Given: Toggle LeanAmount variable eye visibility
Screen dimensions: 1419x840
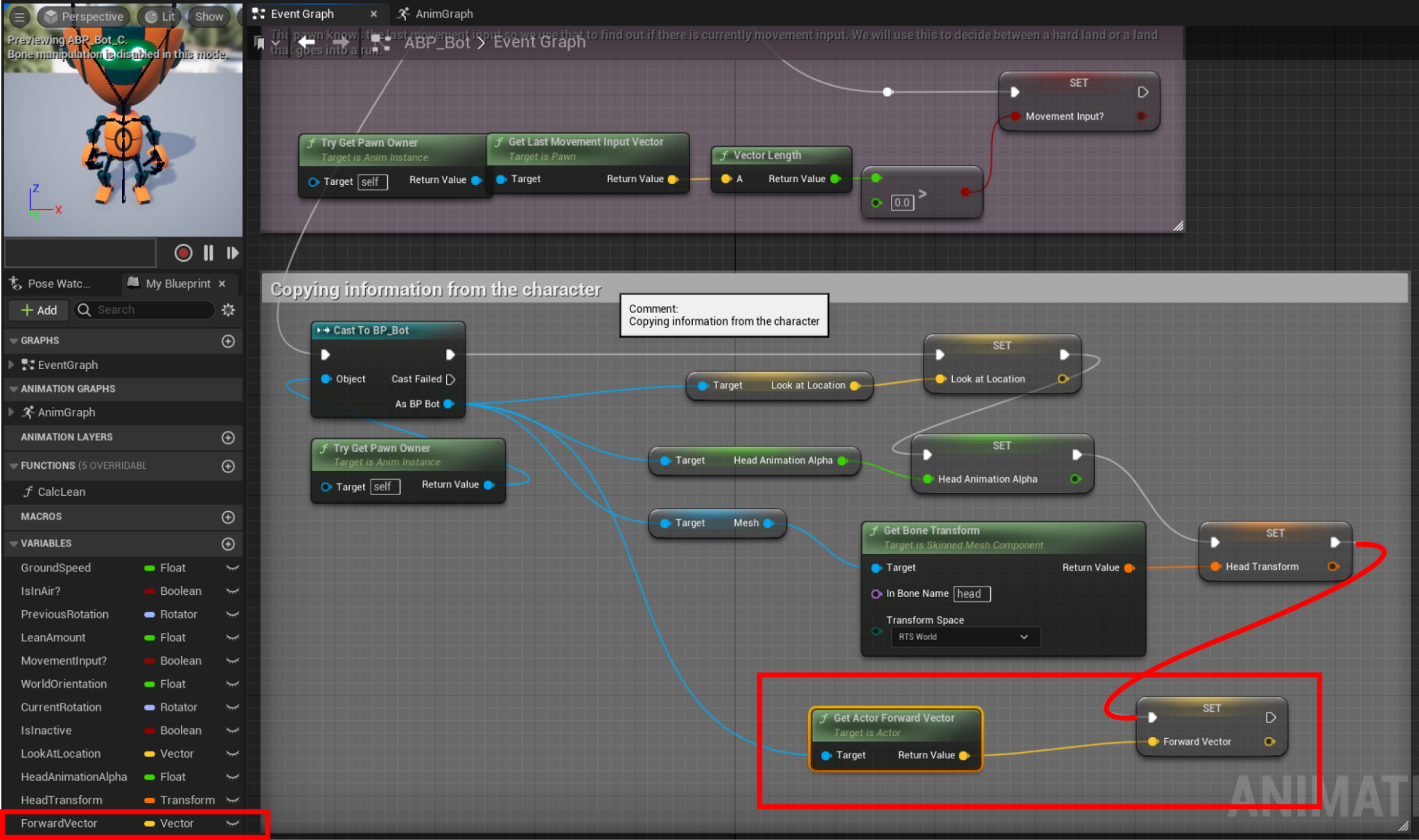Looking at the screenshot, I should click(233, 638).
